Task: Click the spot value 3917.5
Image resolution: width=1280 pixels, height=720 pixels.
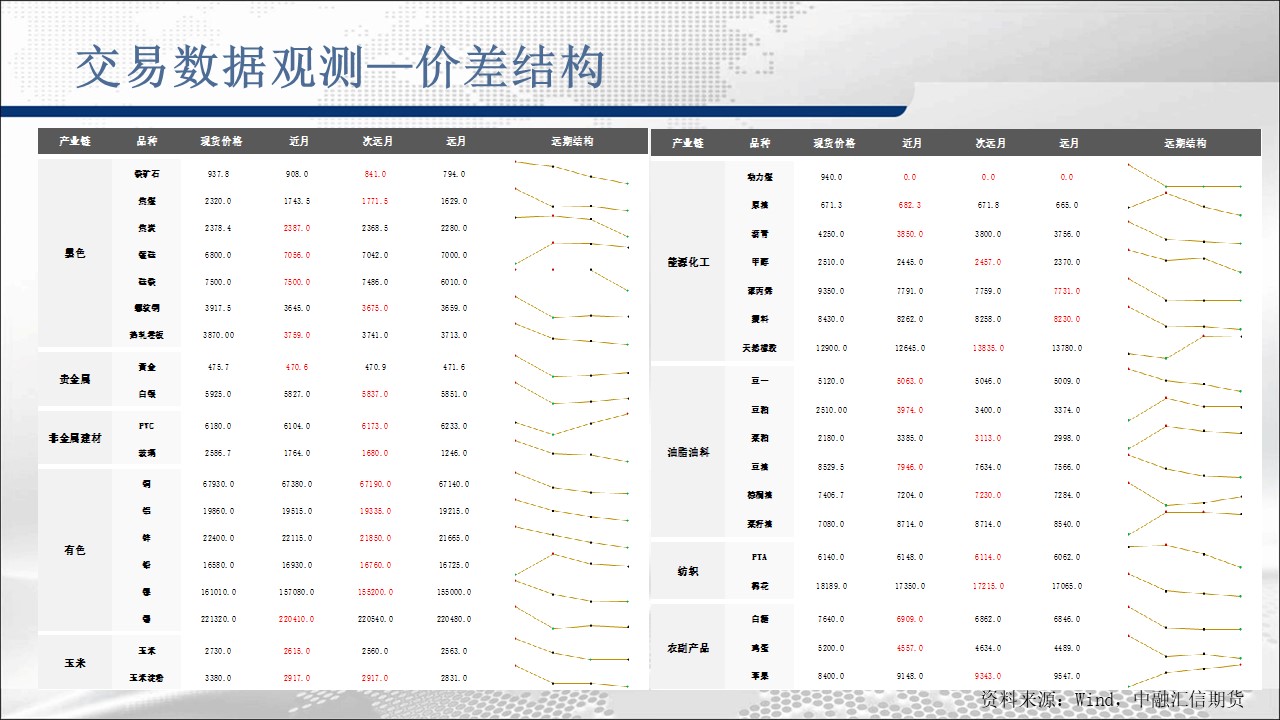Action: [x=218, y=308]
